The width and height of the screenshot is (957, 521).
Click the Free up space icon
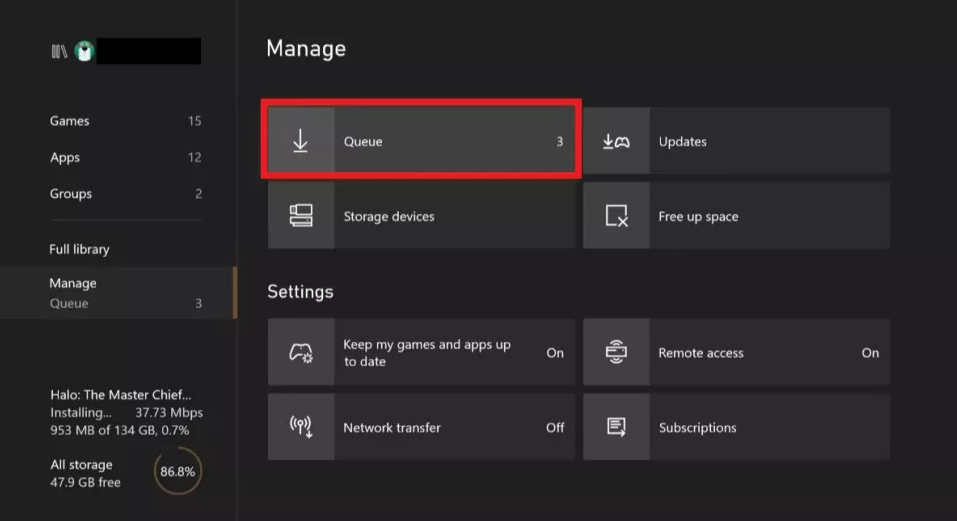click(616, 216)
